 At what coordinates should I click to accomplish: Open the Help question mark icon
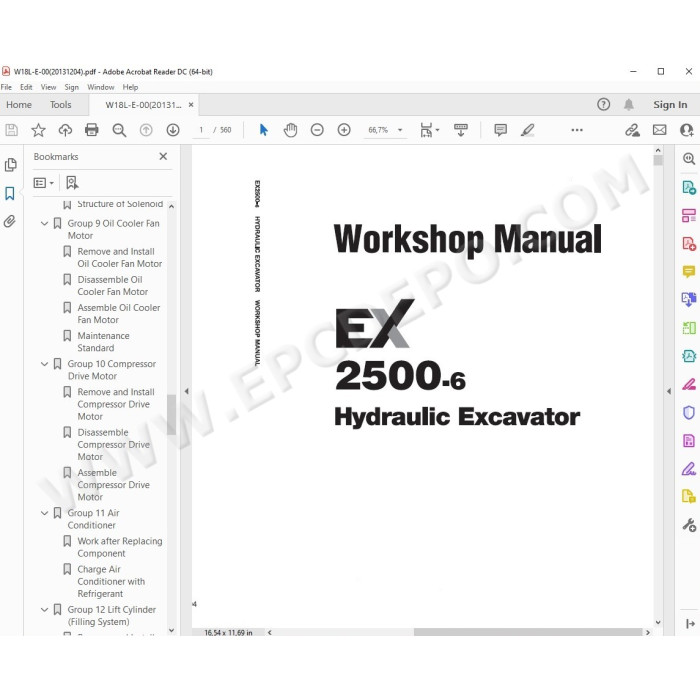point(603,104)
